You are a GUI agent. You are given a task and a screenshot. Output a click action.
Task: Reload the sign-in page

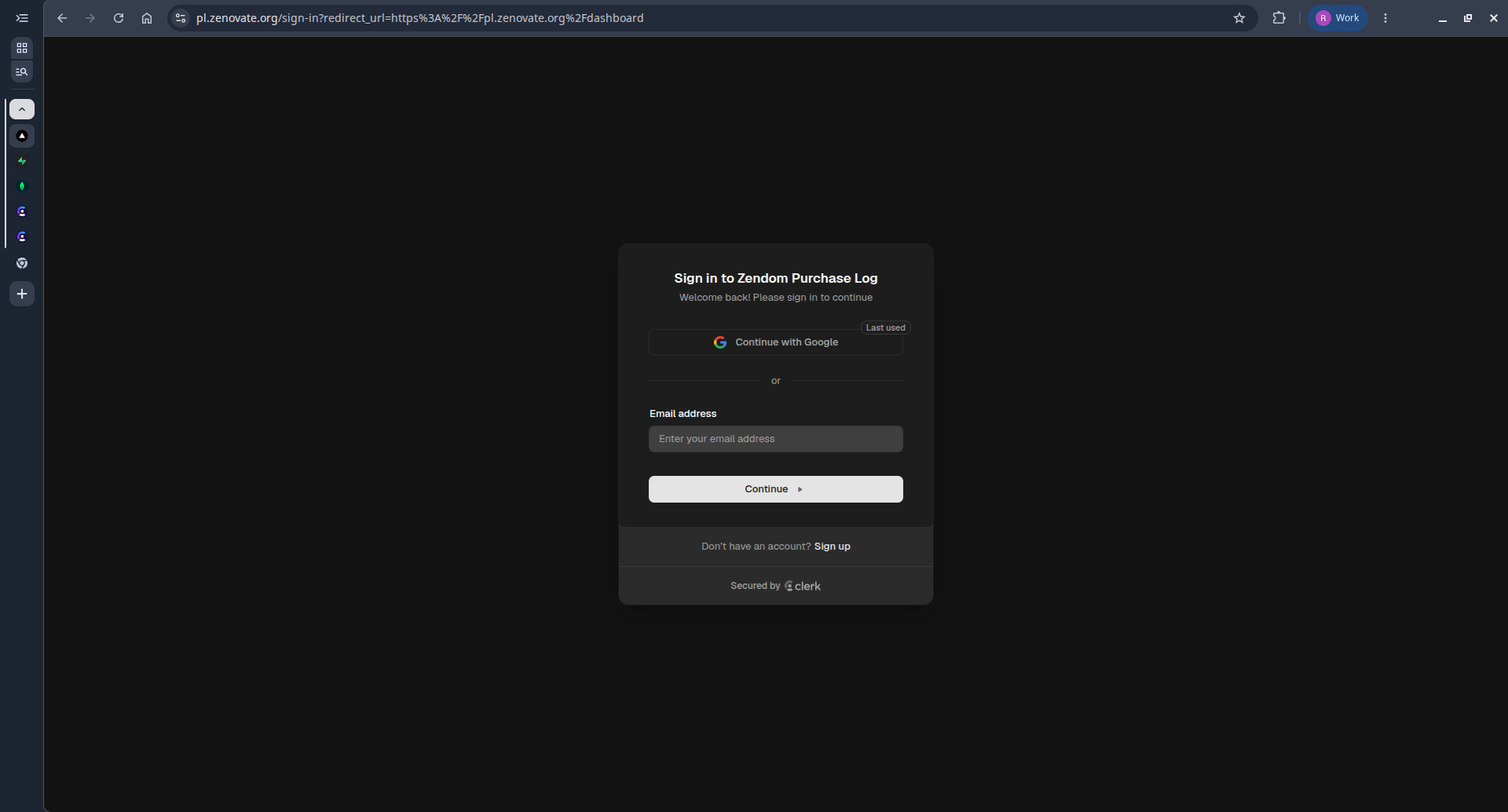(x=119, y=18)
